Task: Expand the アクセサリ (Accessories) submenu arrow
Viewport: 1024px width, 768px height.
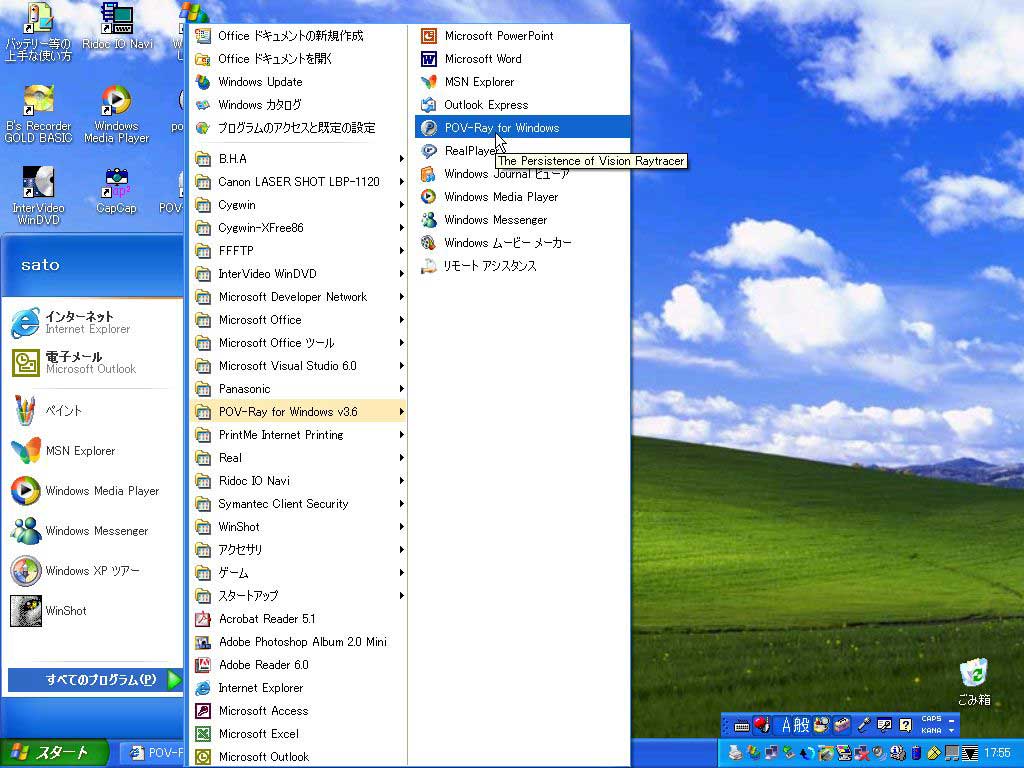Action: (401, 550)
